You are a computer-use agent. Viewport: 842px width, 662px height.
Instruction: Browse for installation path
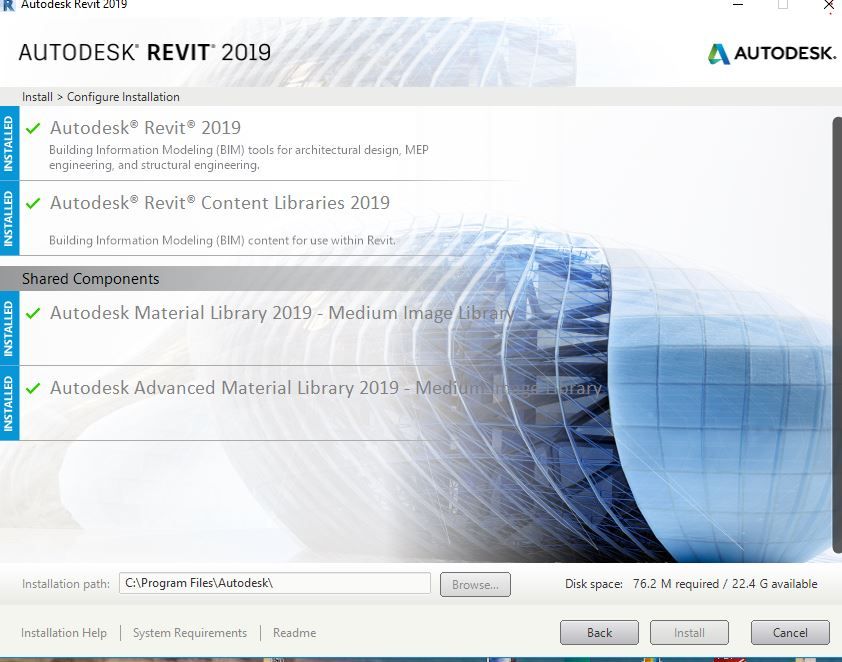pos(475,584)
